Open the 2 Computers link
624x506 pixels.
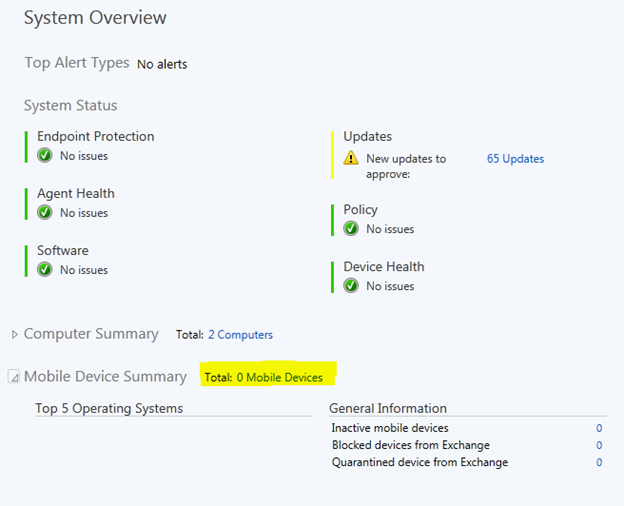coord(240,335)
